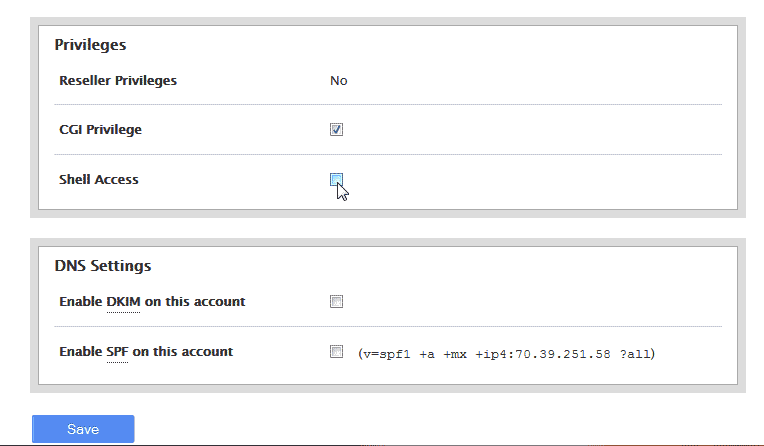Viewport: 764px width, 446px height.
Task: Click the DNS Settings section heading
Action: (x=103, y=266)
